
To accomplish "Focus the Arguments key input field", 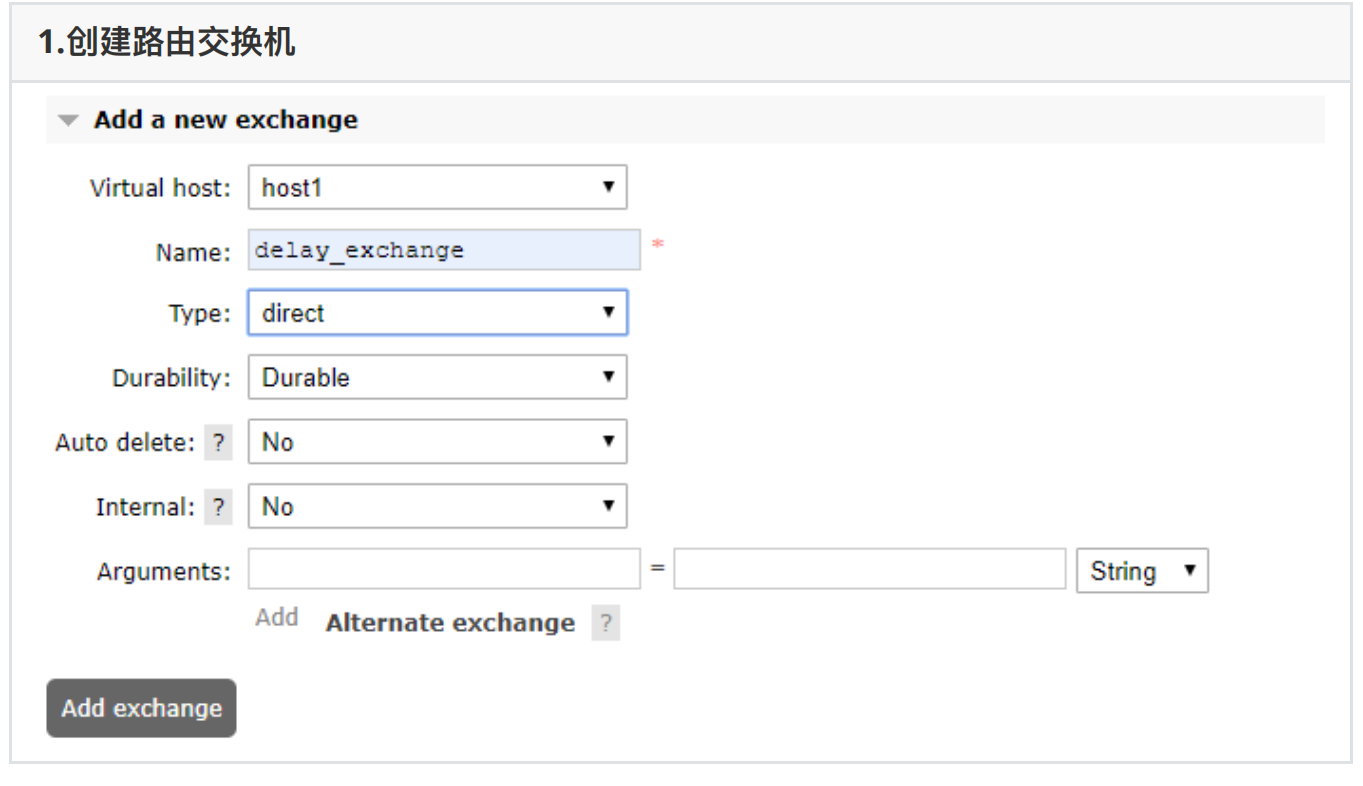I will 443,569.
